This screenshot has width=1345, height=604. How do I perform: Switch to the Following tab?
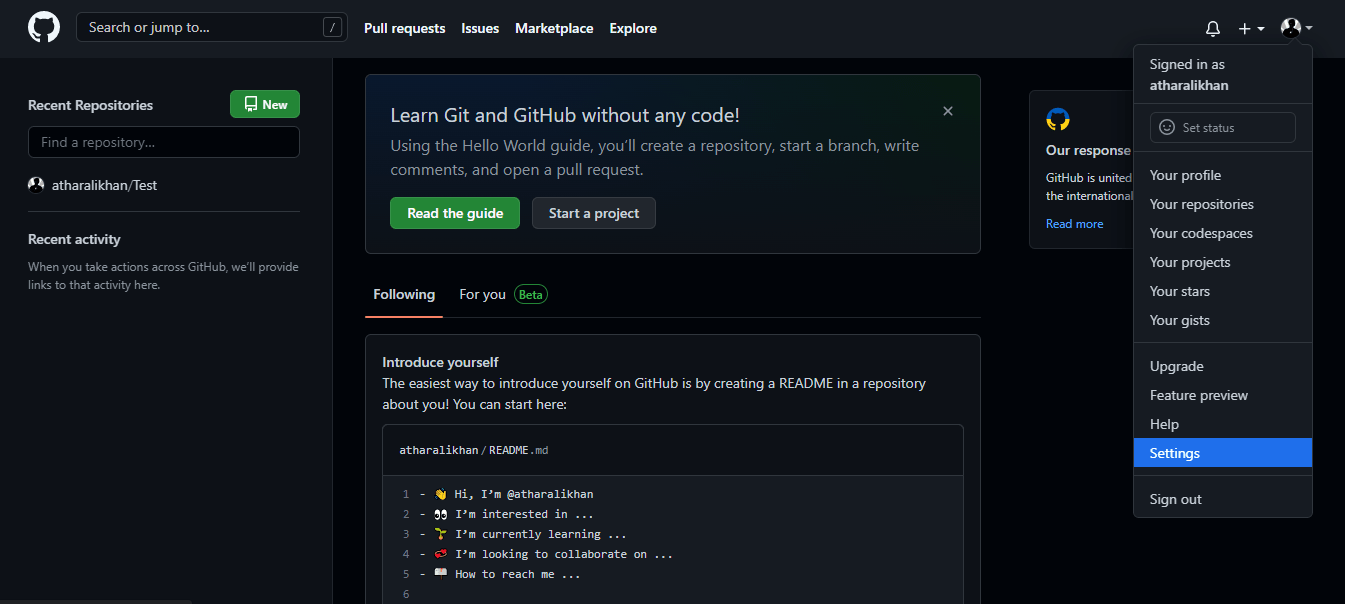coord(404,295)
